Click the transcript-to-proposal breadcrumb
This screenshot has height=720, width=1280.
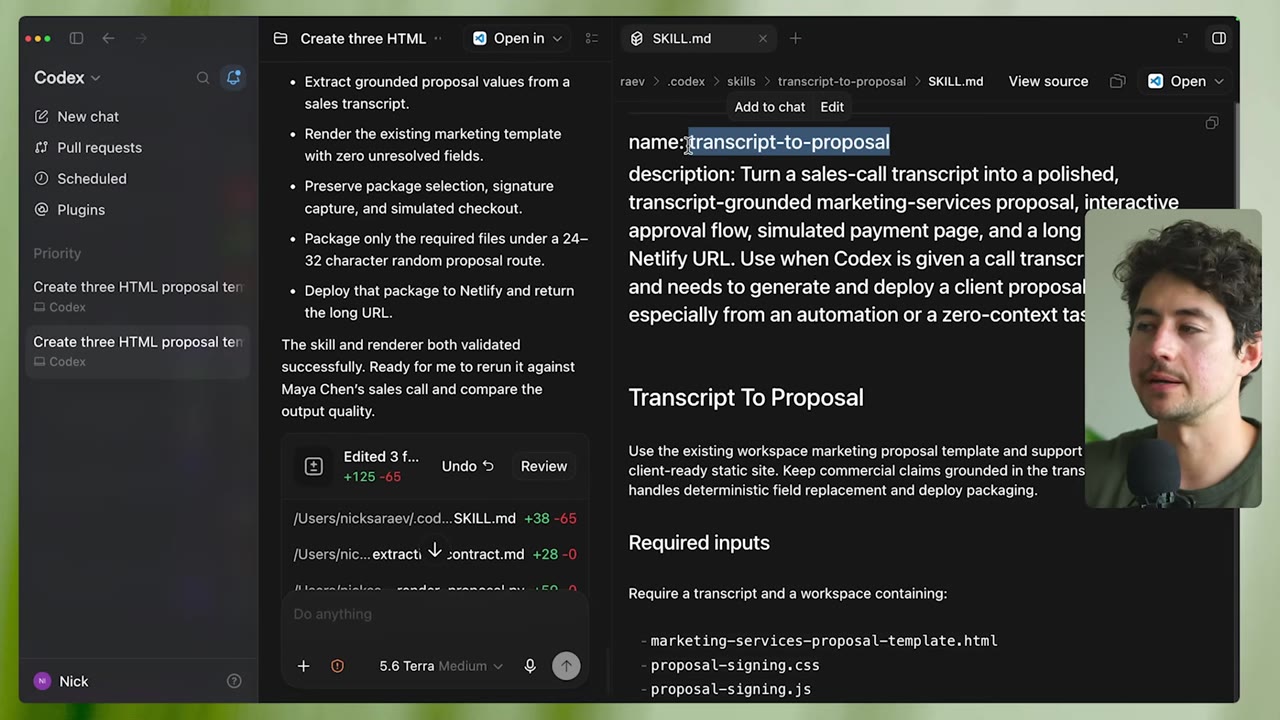pyautogui.click(x=842, y=81)
